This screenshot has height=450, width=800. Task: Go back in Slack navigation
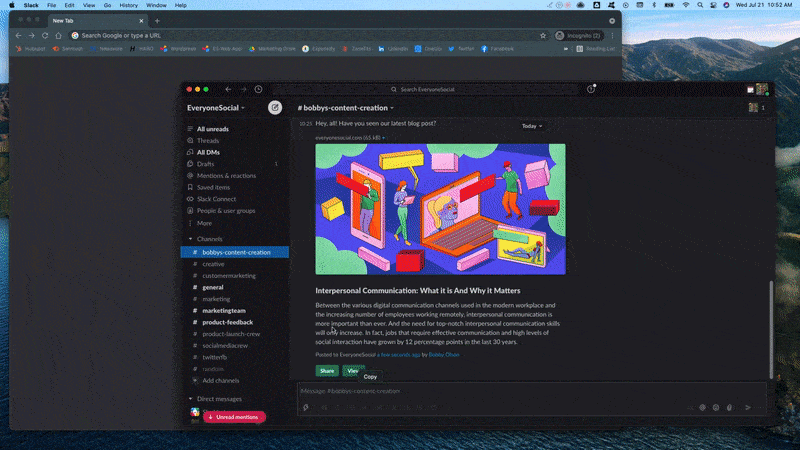(228, 89)
